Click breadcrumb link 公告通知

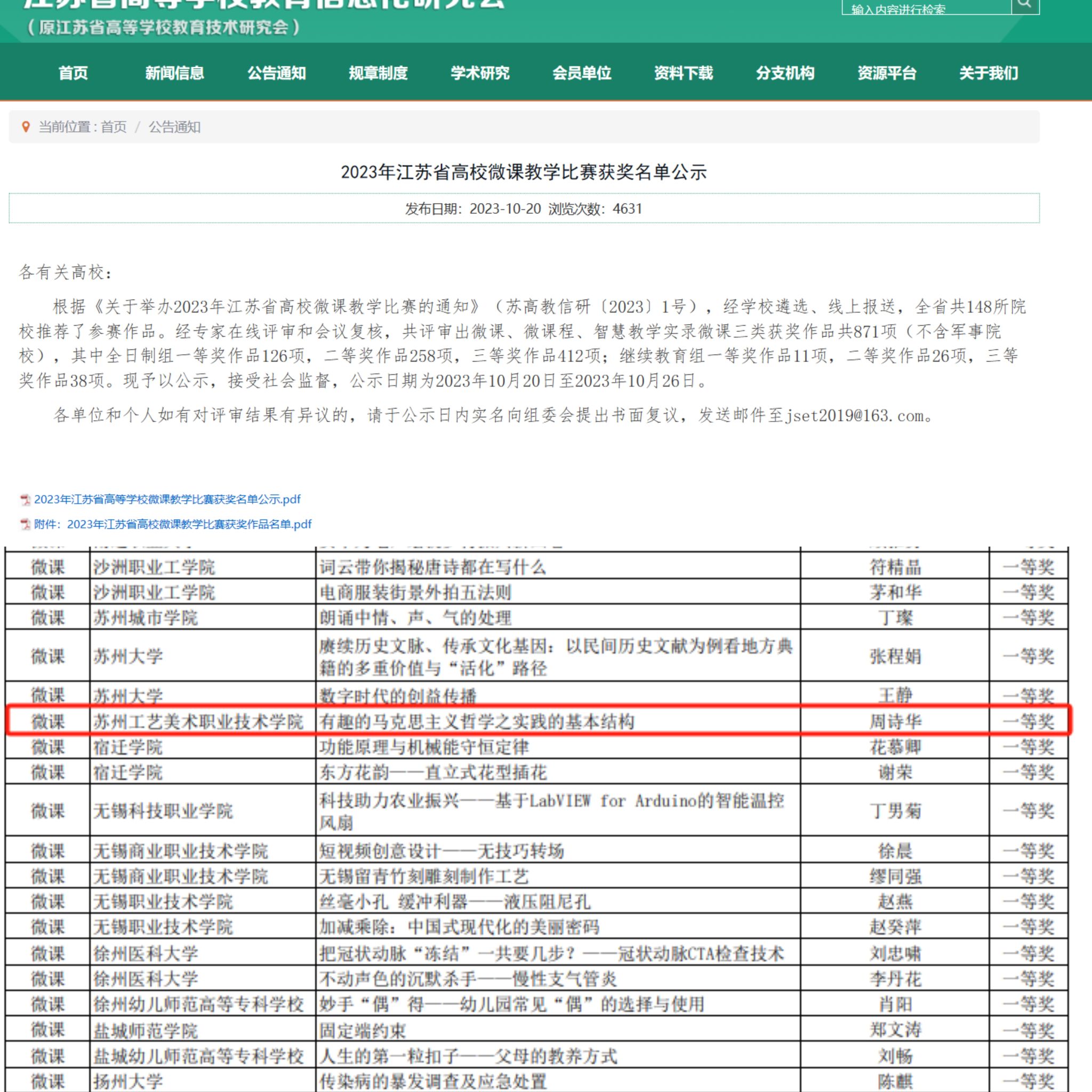point(175,127)
